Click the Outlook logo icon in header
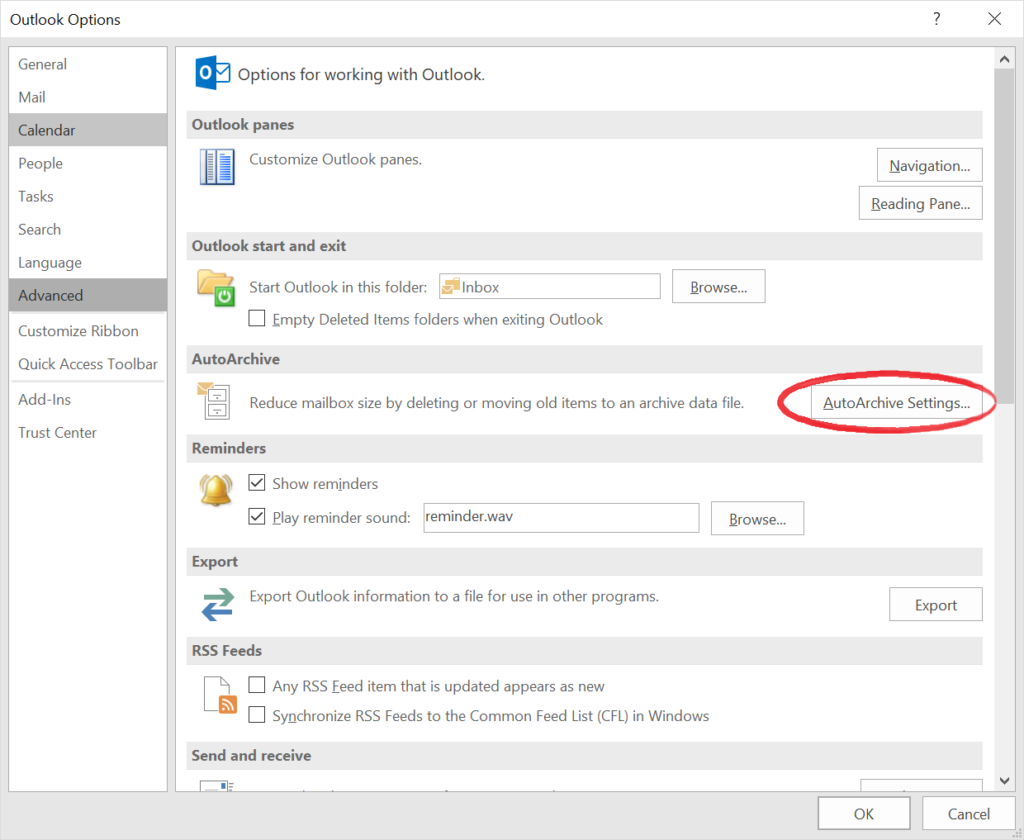Screen dimensions: 1024x840 [212, 73]
